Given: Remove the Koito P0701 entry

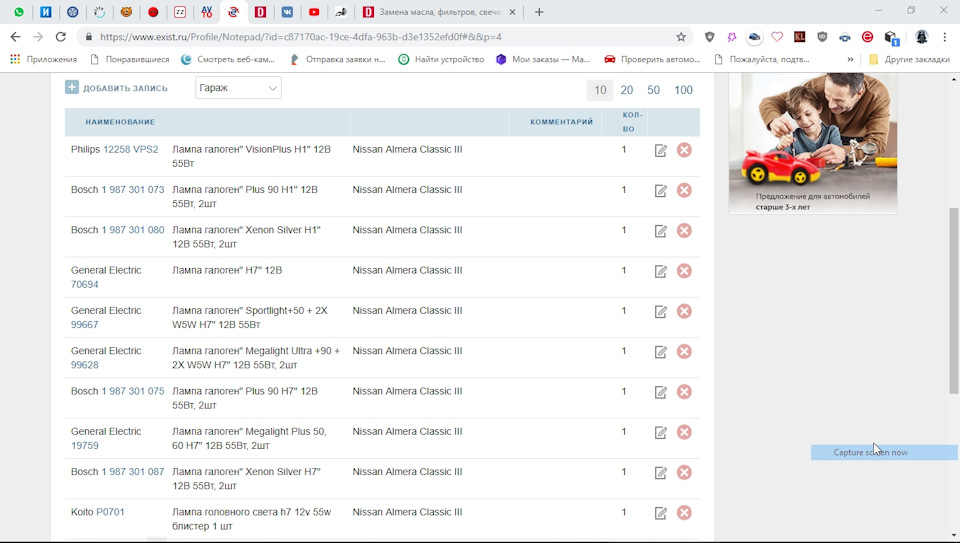Looking at the screenshot, I should [684, 513].
